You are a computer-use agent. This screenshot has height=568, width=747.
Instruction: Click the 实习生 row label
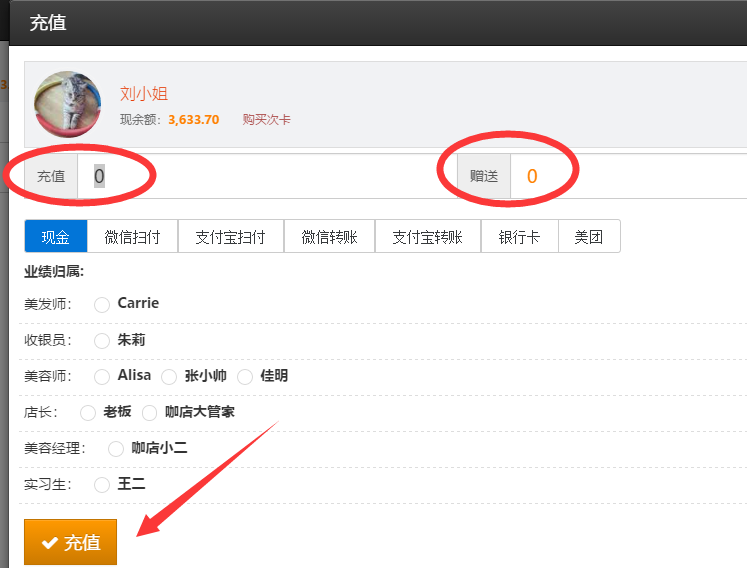[x=48, y=485]
